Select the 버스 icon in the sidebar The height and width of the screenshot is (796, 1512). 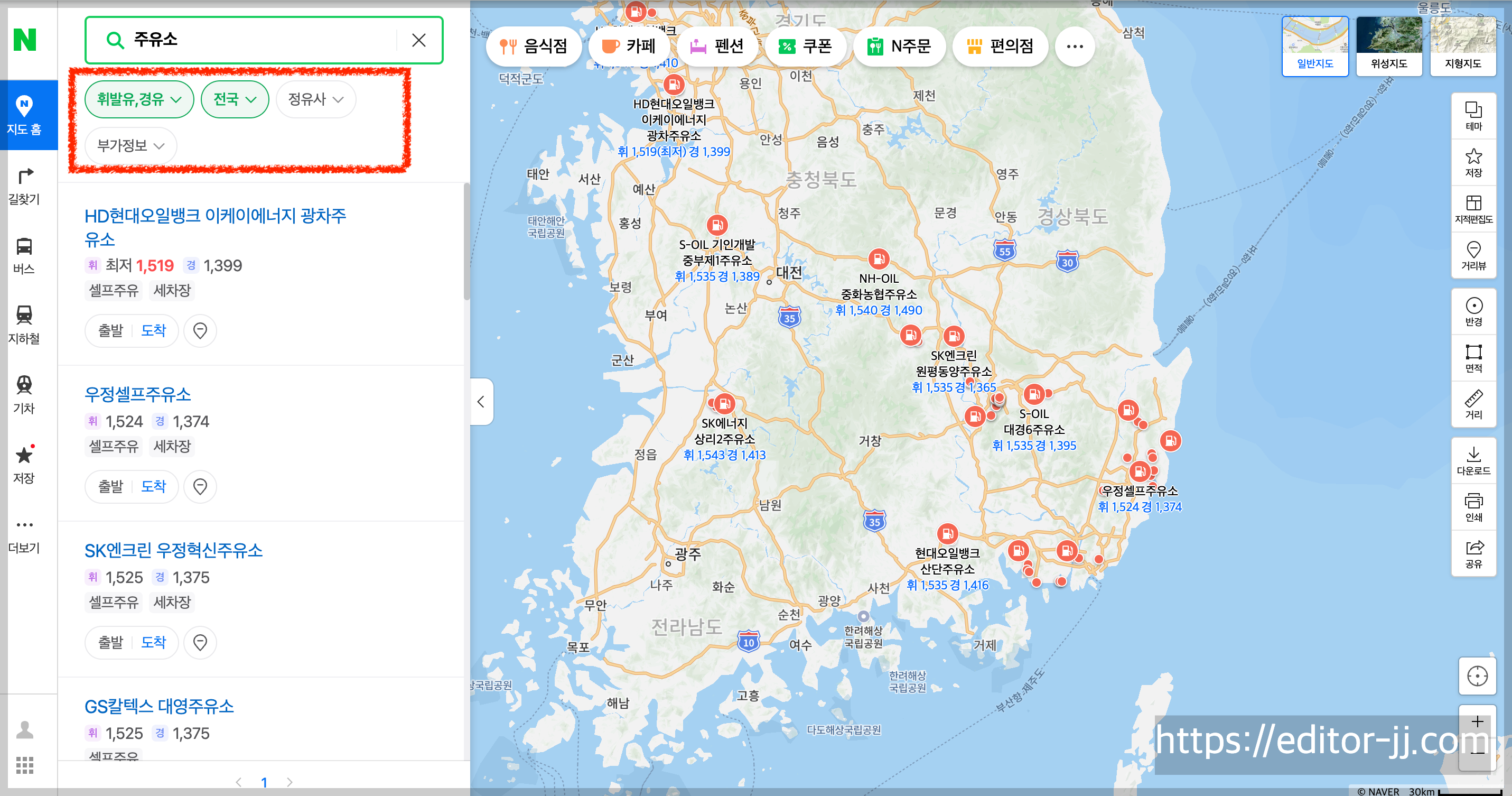tap(23, 255)
